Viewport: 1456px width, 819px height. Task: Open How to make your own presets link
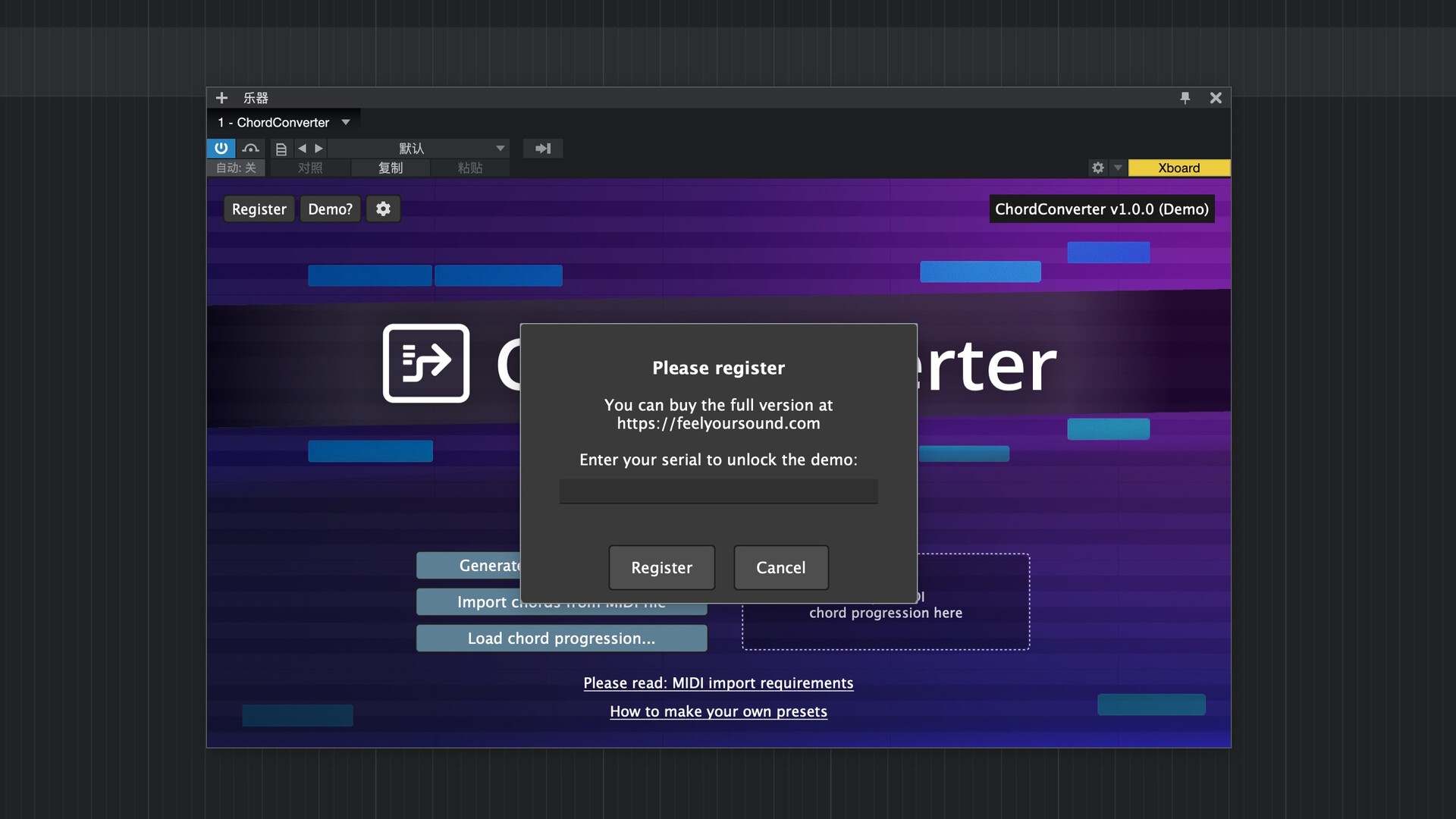coord(718,711)
